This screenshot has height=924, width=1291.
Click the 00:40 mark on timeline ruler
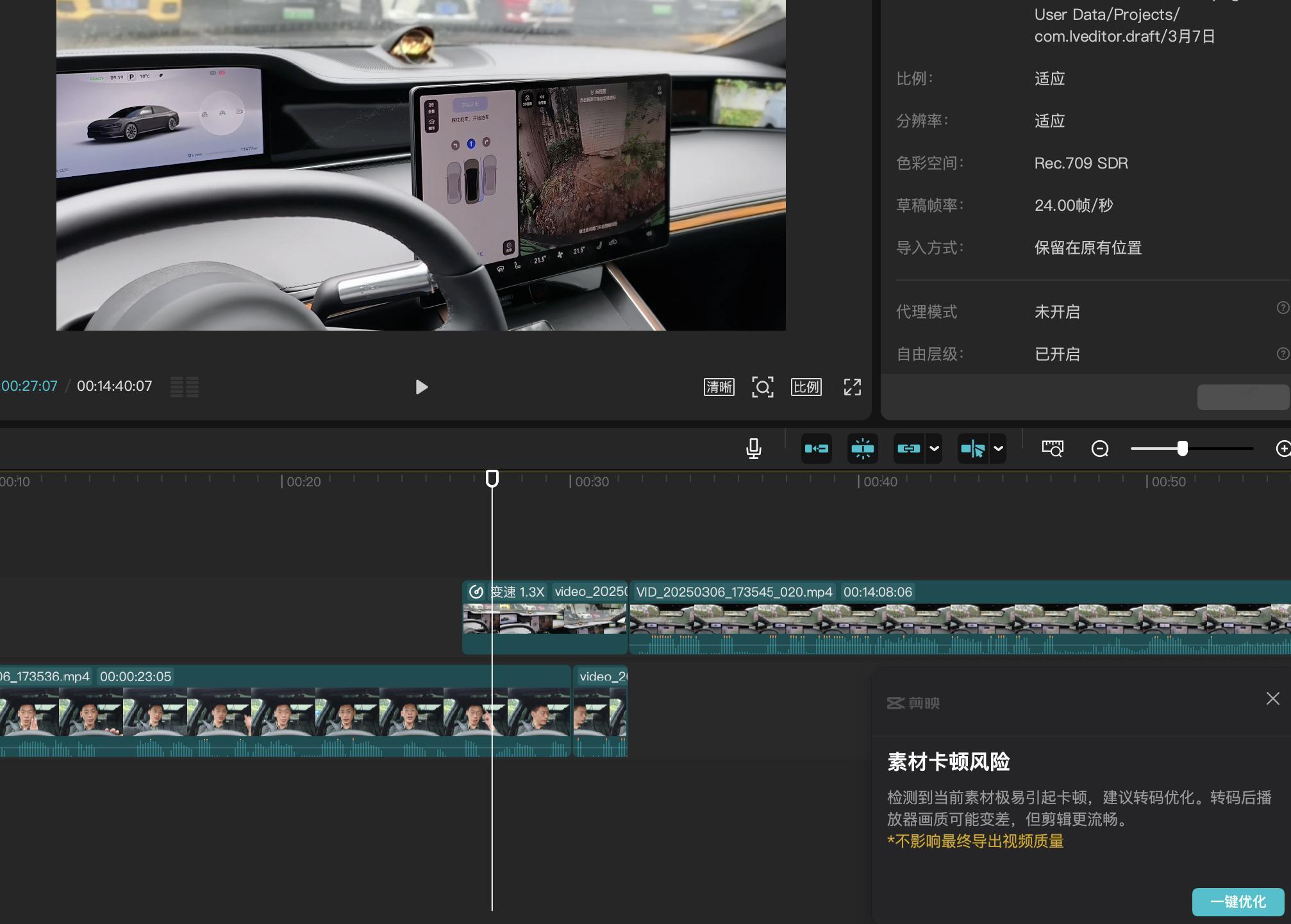tap(880, 482)
